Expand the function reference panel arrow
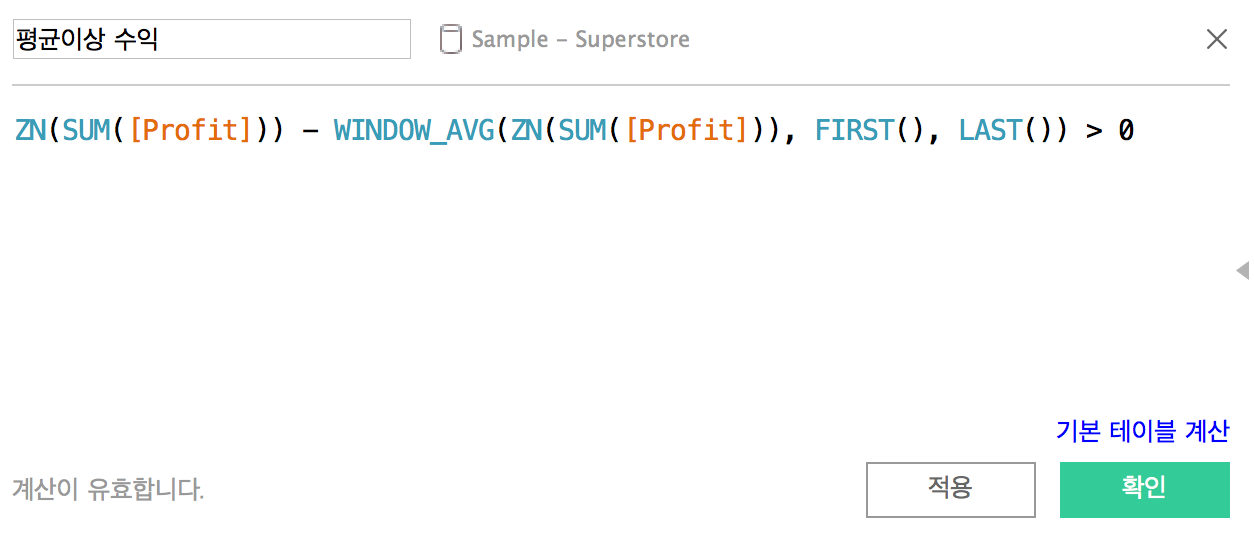Image resolution: width=1254 pixels, height=540 pixels. click(1243, 270)
